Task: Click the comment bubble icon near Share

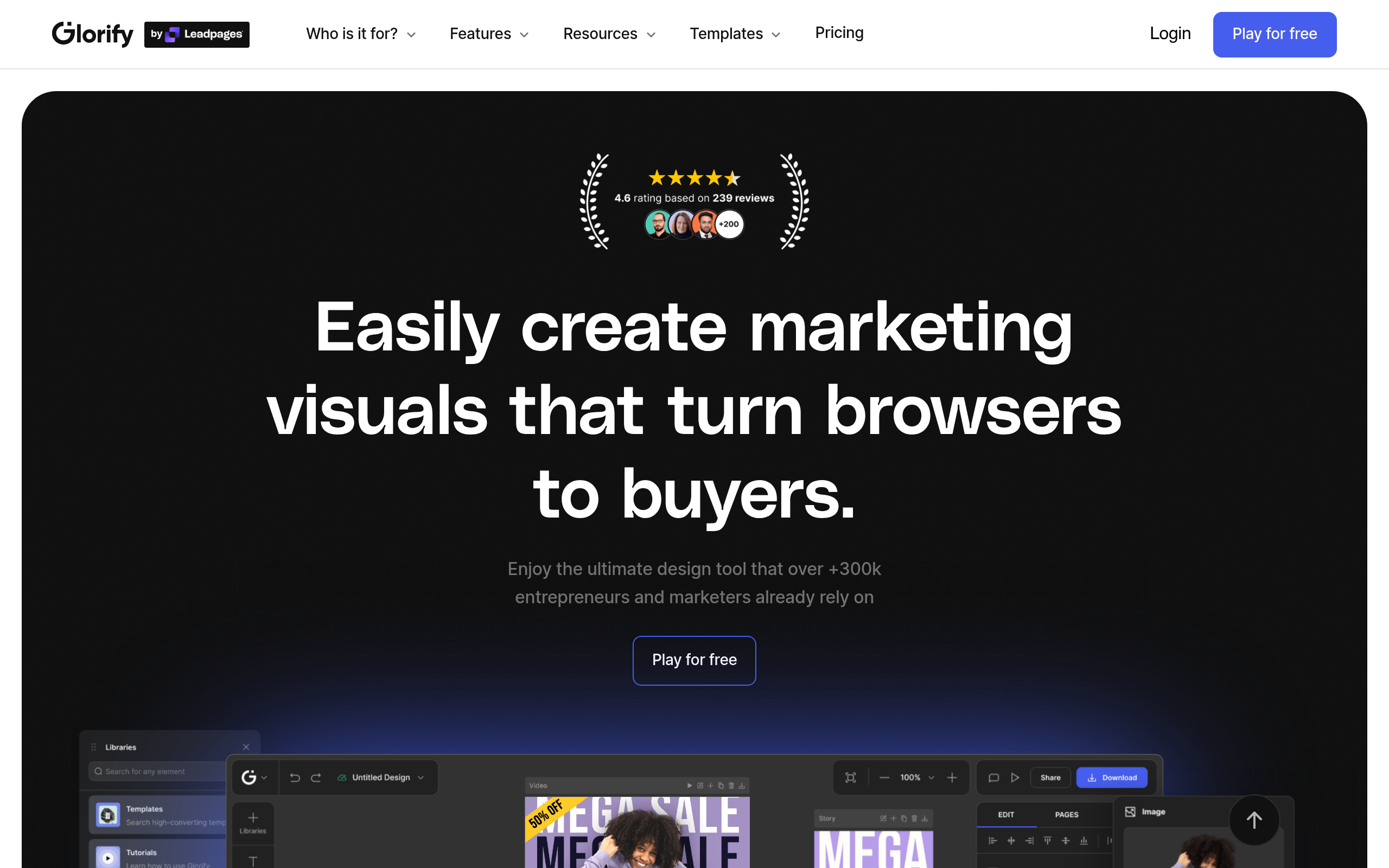Action: [994, 778]
